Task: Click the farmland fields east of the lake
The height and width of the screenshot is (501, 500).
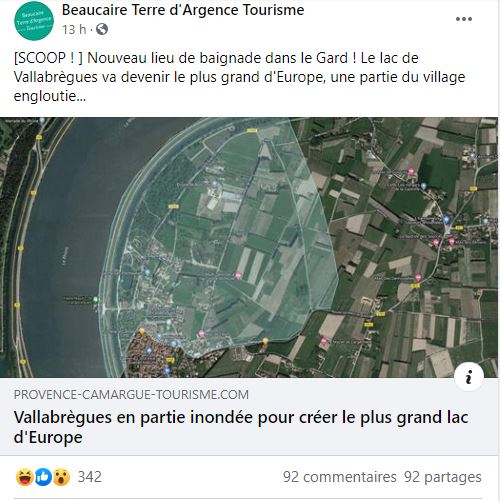Action: click(417, 250)
